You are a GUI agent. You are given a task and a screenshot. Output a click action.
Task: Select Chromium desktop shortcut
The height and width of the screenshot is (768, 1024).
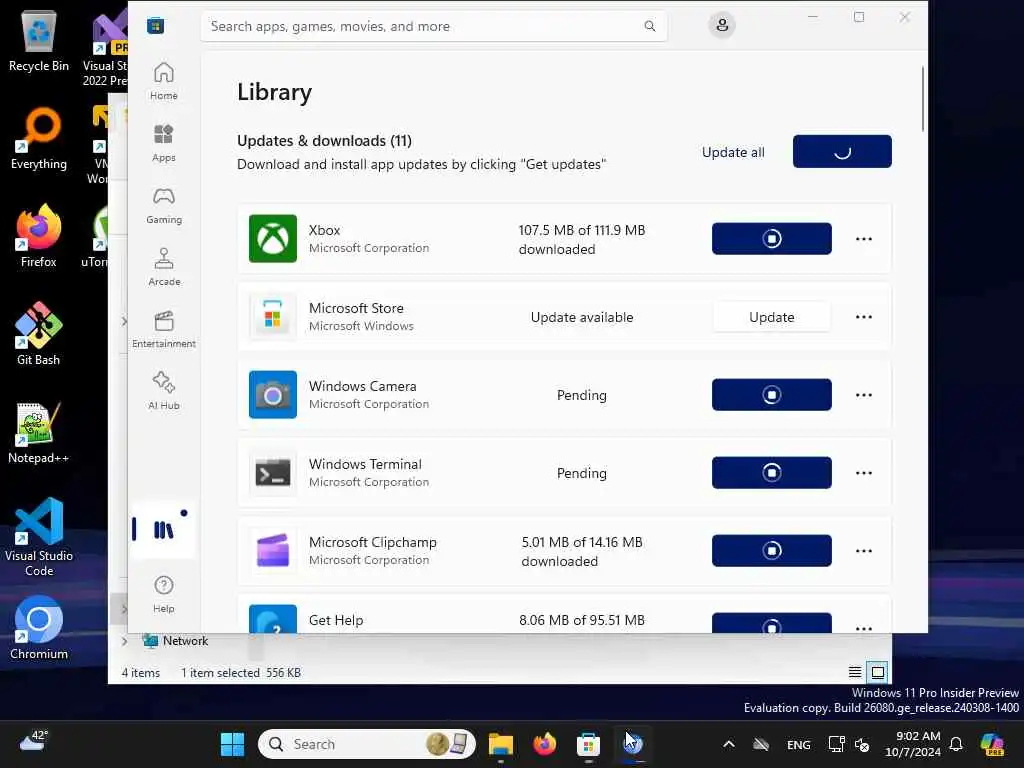coord(39,628)
